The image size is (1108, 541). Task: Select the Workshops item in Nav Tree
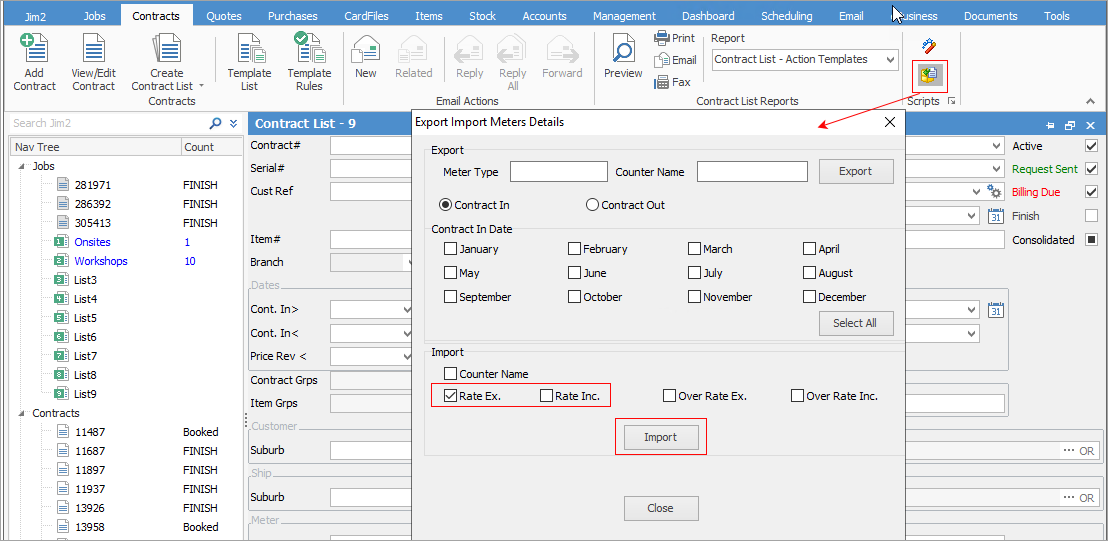point(100,261)
